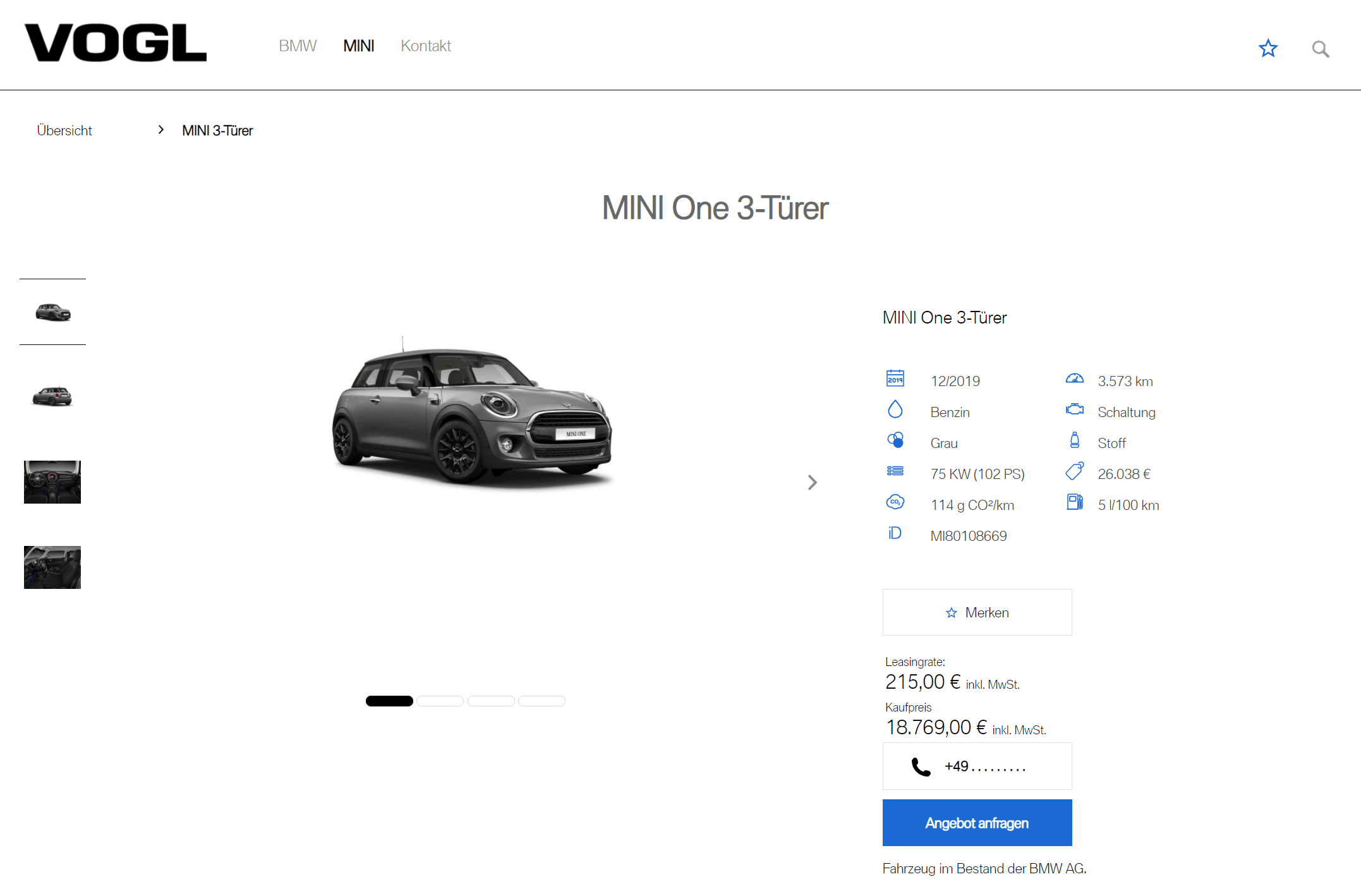This screenshot has width=1361, height=896.
Task: Jump to second gallery slide indicator
Action: point(440,701)
